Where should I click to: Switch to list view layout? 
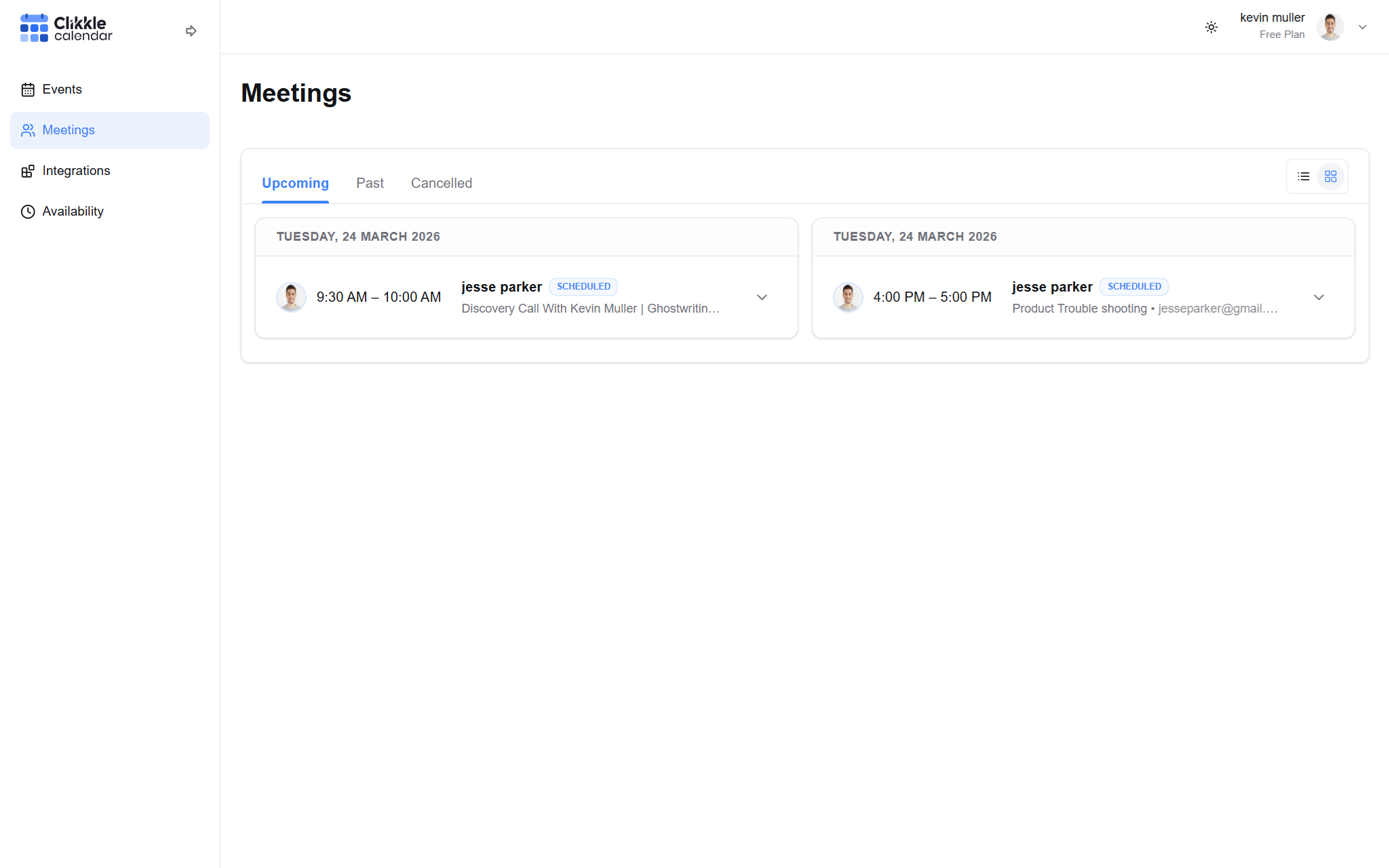coord(1304,176)
